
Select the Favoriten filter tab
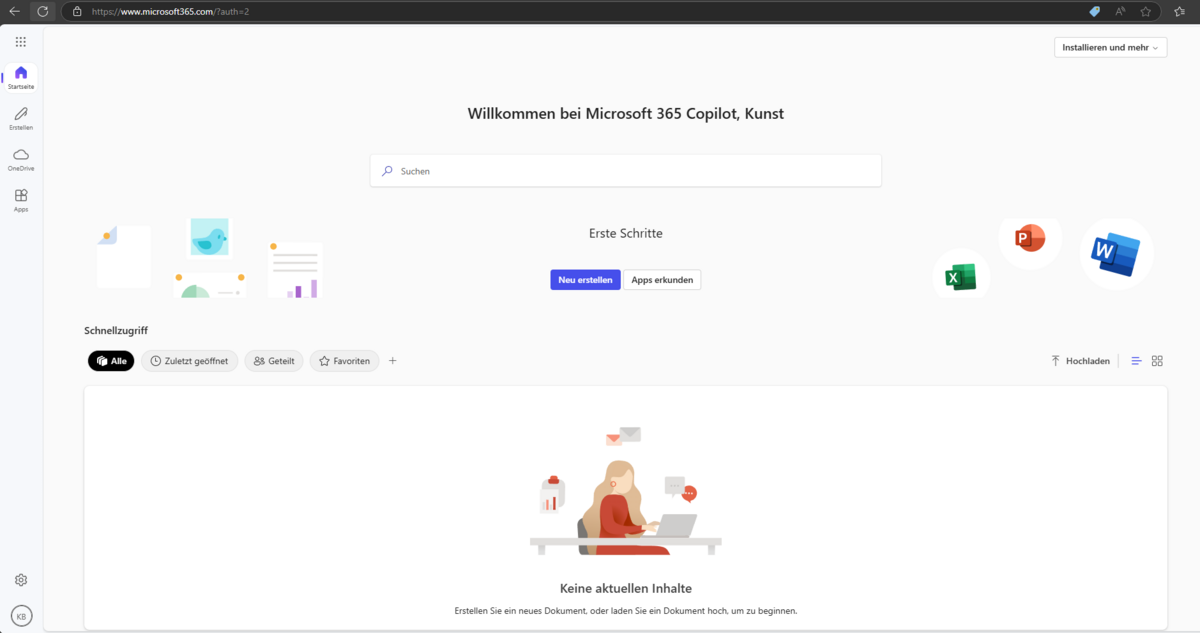[344, 361]
